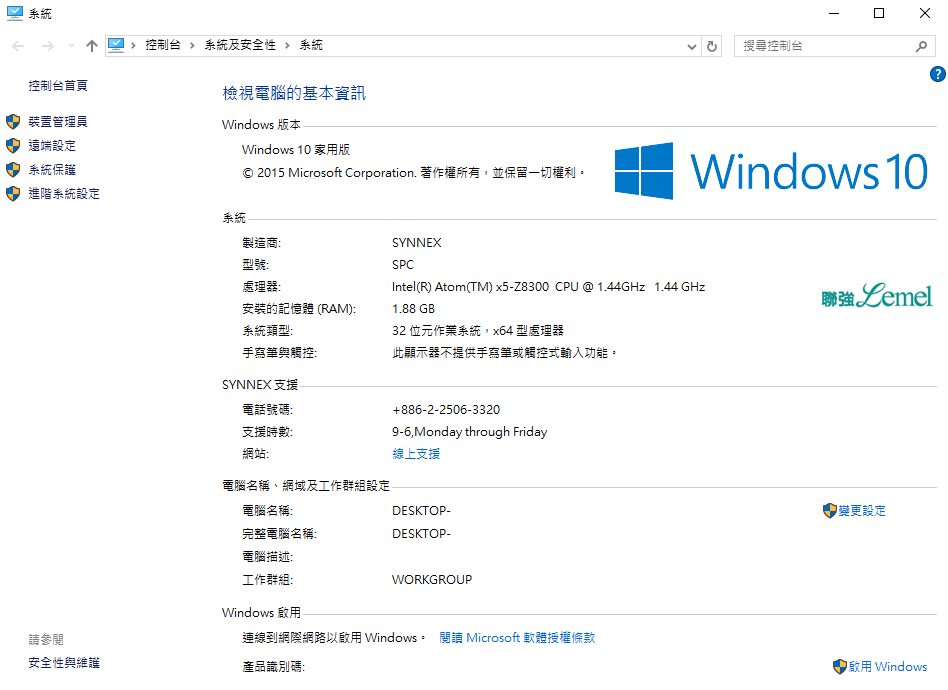Click the system icon in title bar
The image size is (948, 690).
tap(15, 13)
